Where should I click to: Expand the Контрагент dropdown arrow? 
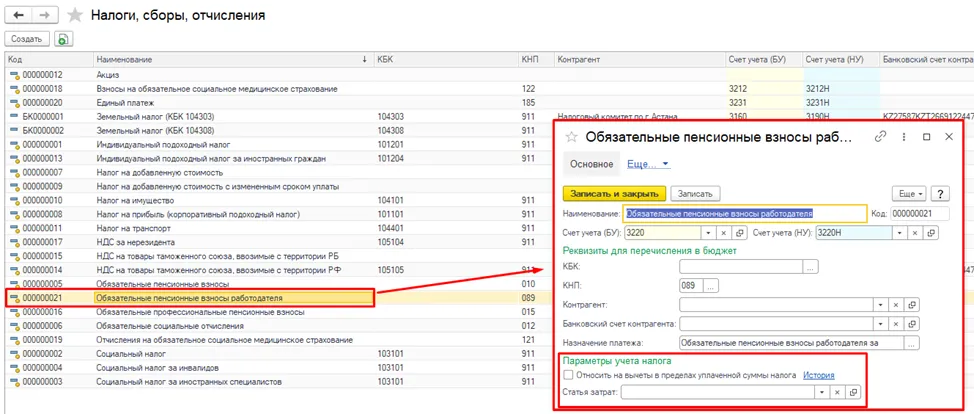tap(881, 305)
